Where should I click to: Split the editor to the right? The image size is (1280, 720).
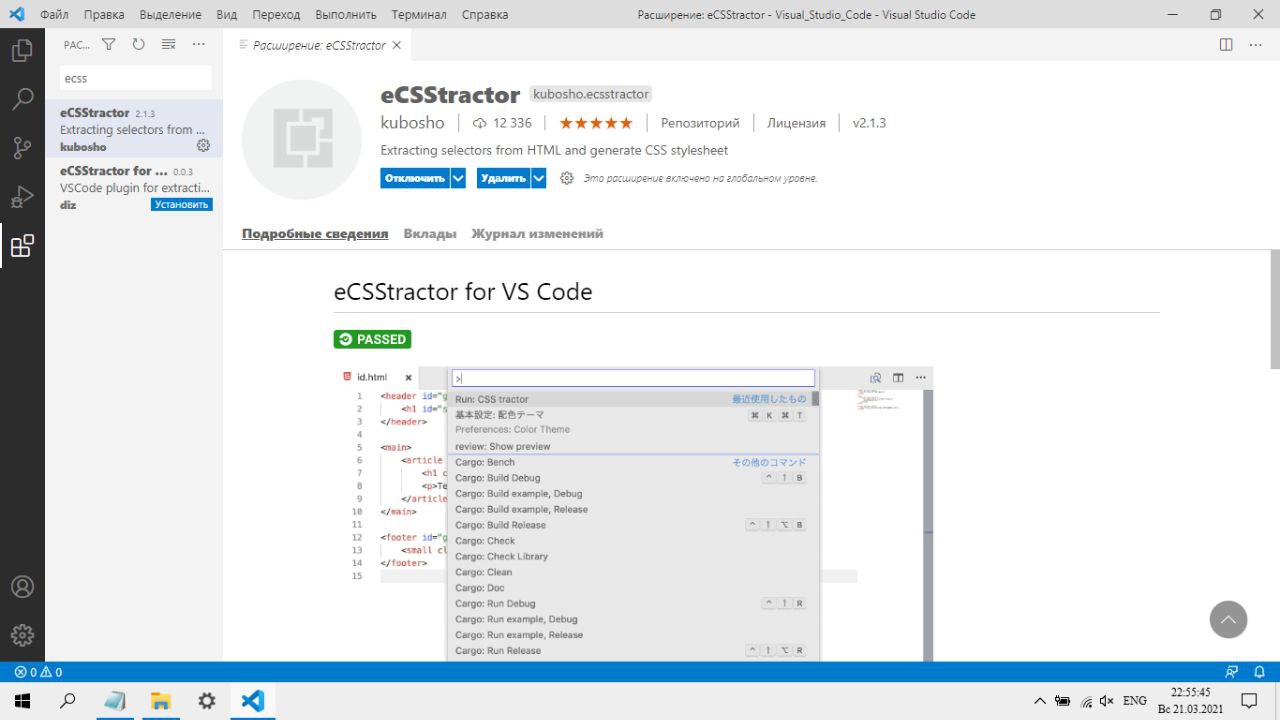tap(1226, 45)
